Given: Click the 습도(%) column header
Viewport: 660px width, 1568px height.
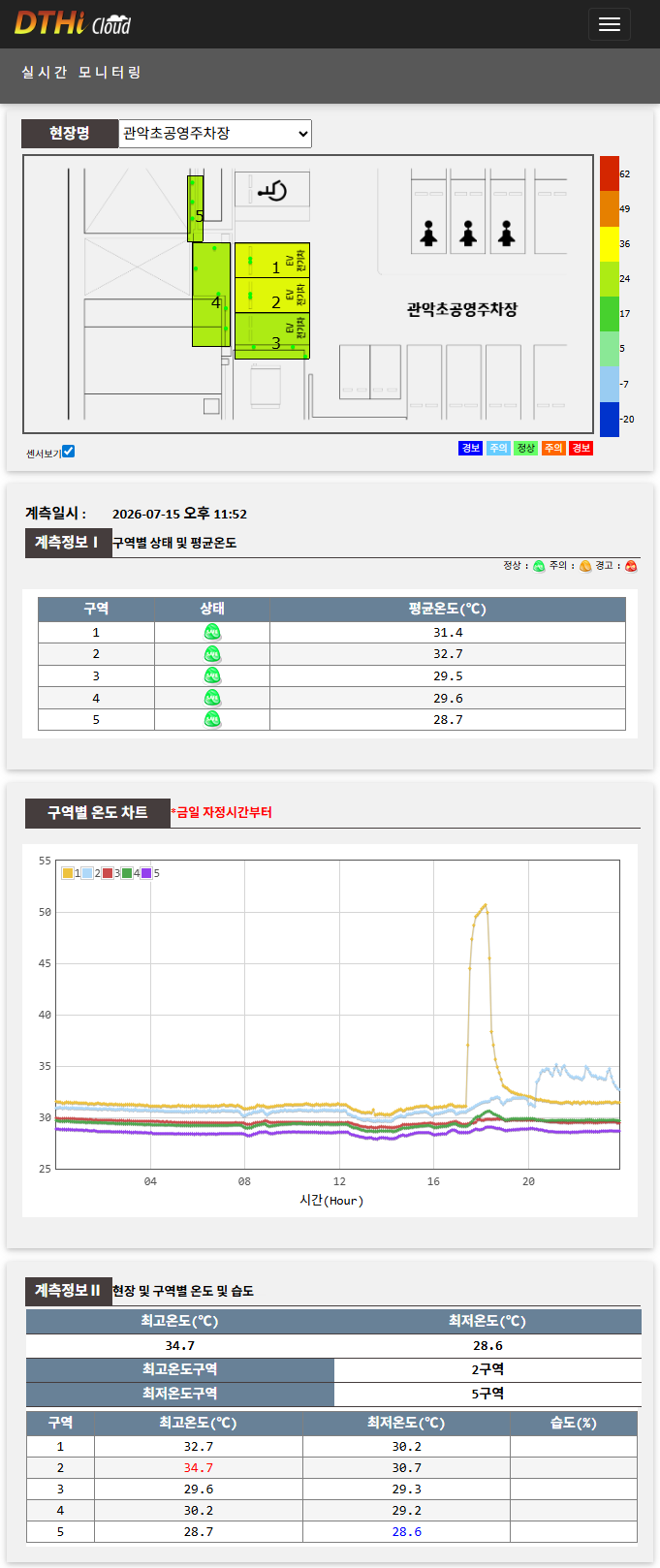Looking at the screenshot, I should coord(574,1423).
